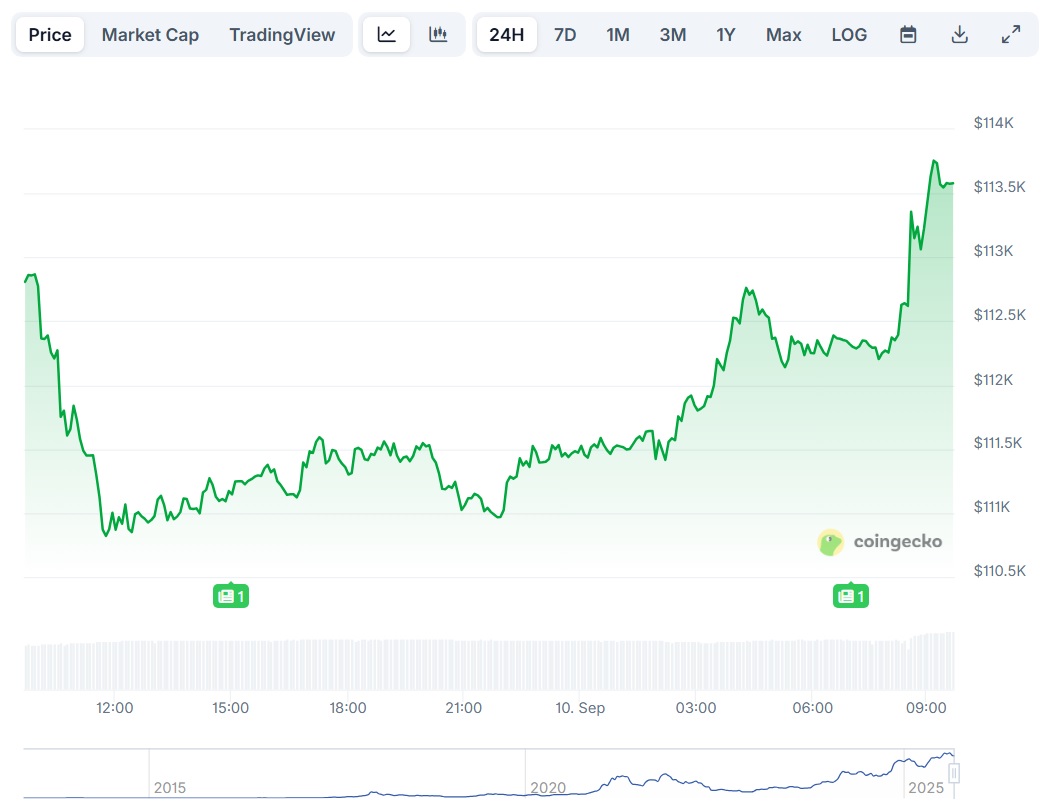Select the 24H time range
1044x810 pixels.
(507, 35)
